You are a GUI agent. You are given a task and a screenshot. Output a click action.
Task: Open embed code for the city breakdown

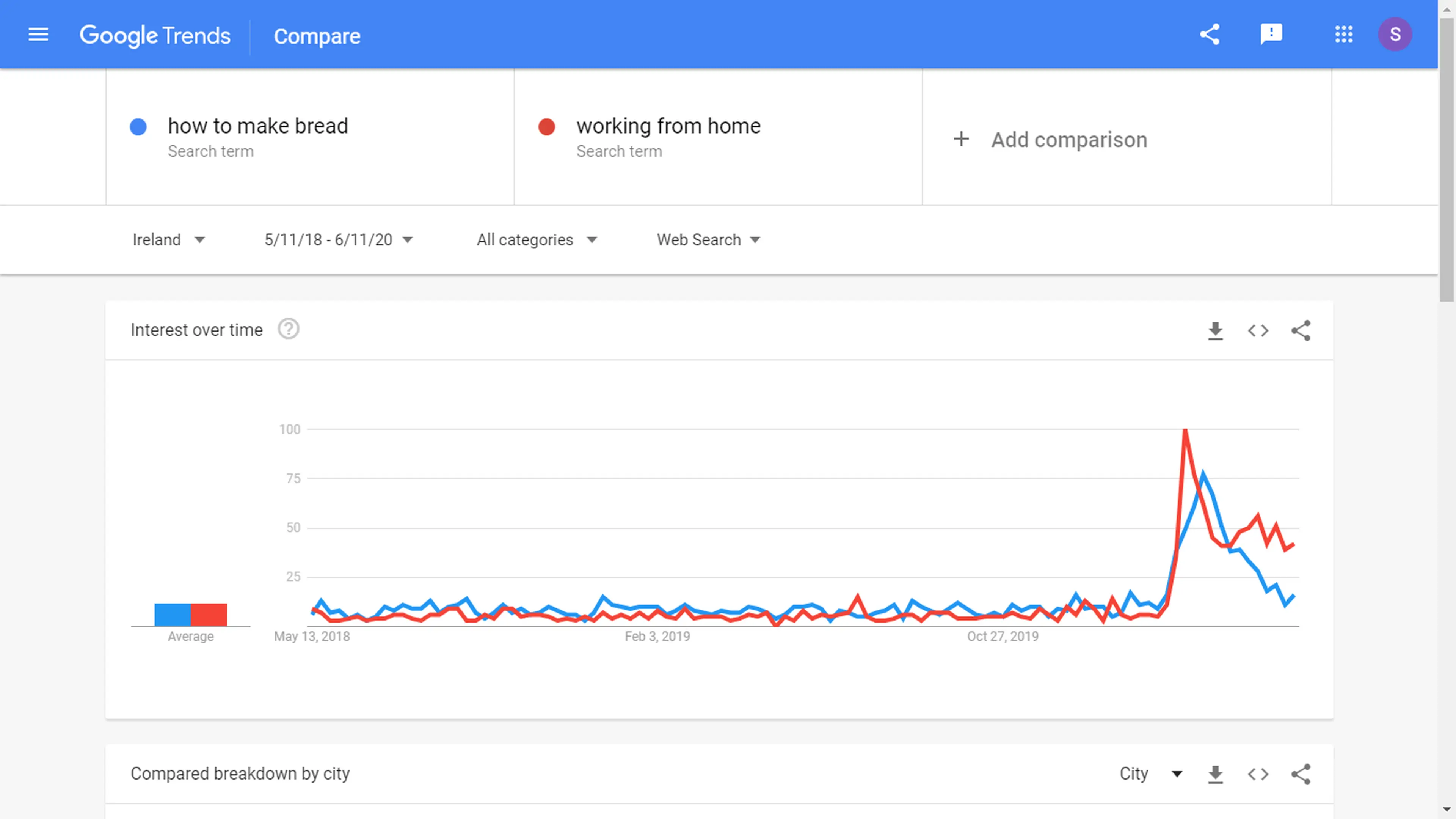point(1258,774)
